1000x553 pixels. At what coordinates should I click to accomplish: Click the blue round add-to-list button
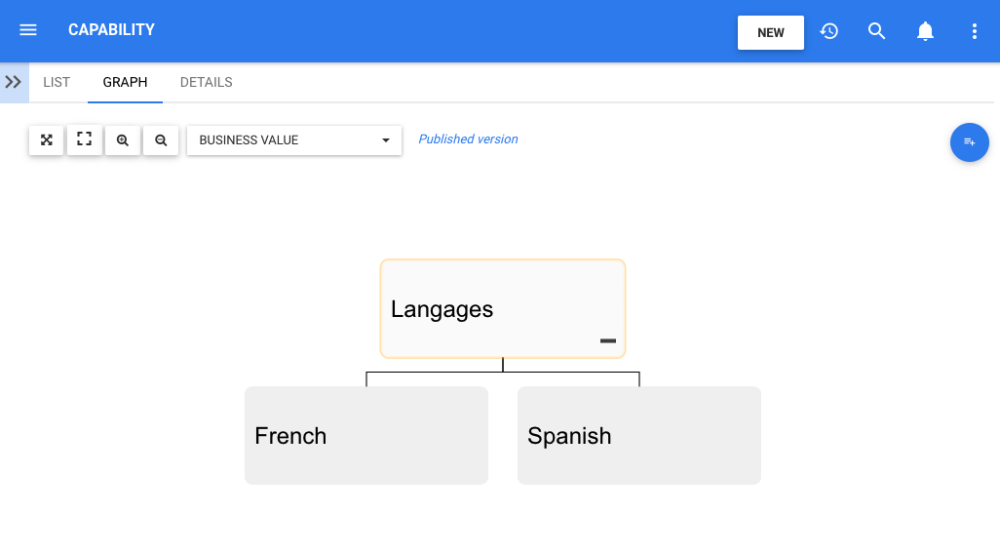tap(969, 142)
